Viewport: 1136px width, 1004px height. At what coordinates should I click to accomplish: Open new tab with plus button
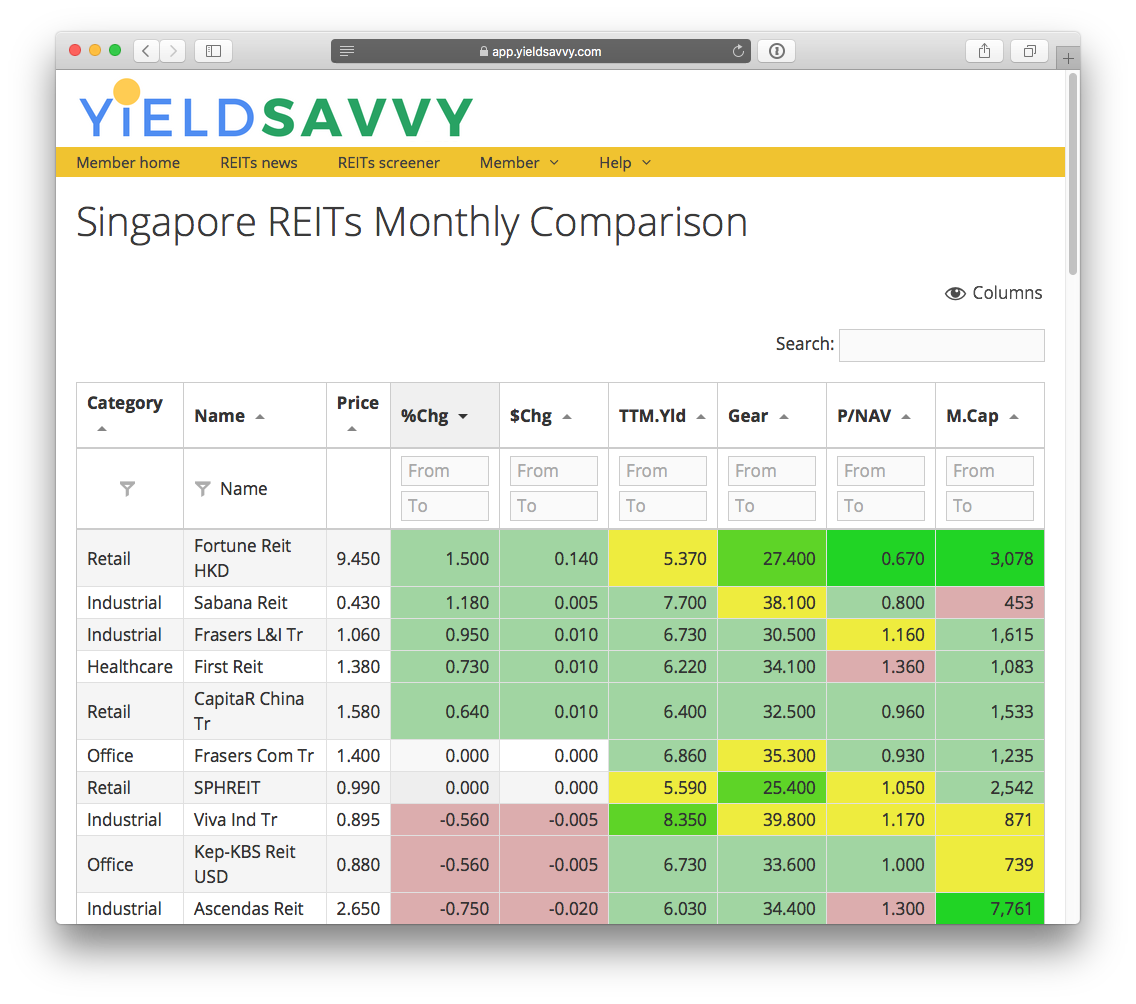tap(1070, 58)
